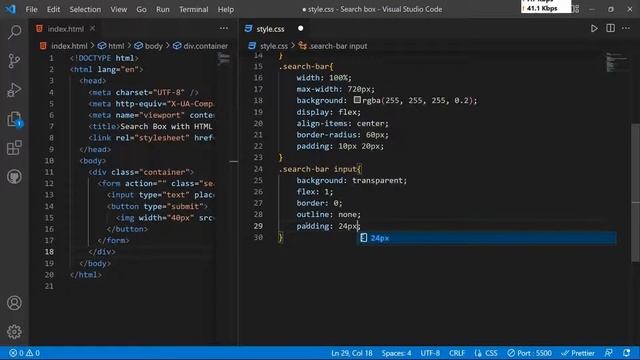Expand body breadcrumb item
640x360 pixels.
point(153,46)
